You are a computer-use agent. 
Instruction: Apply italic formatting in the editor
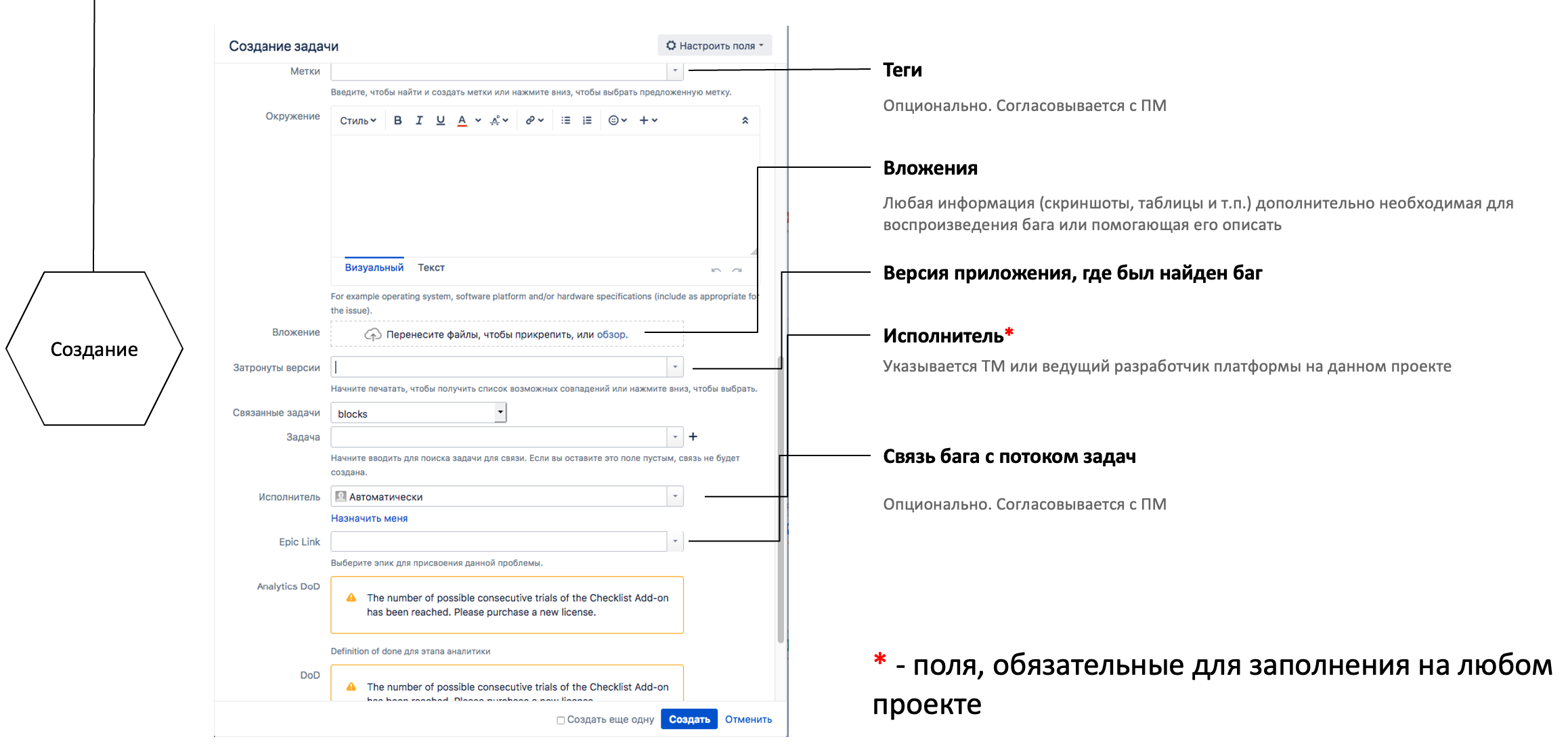point(419,120)
